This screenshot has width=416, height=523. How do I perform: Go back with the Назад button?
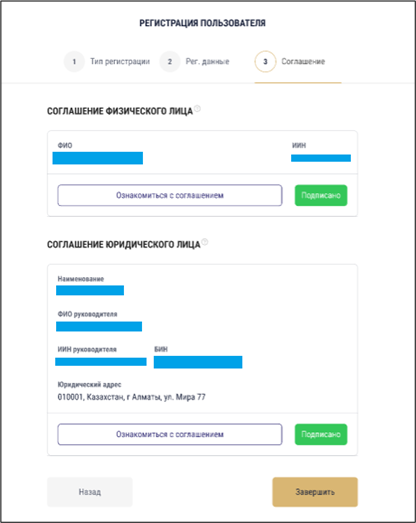pyautogui.click(x=90, y=492)
